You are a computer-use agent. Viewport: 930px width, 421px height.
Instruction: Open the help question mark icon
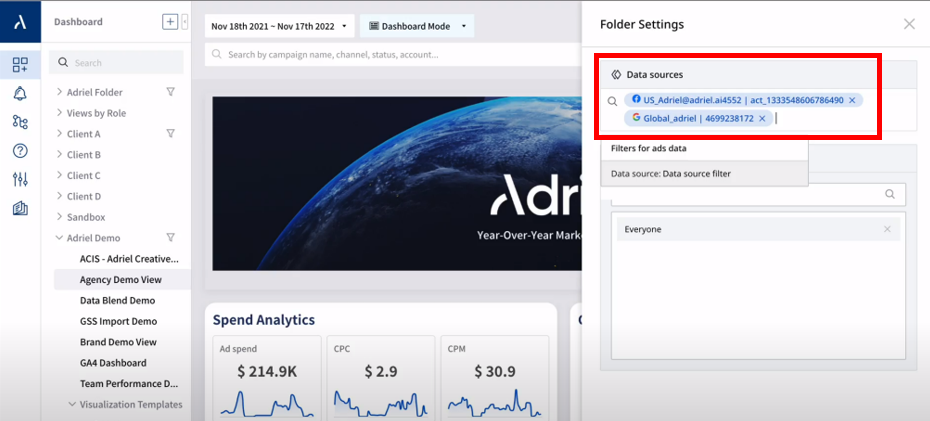[20, 151]
